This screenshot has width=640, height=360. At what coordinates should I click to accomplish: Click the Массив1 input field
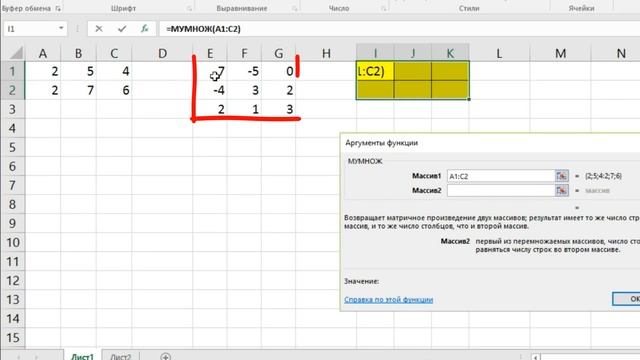point(501,176)
